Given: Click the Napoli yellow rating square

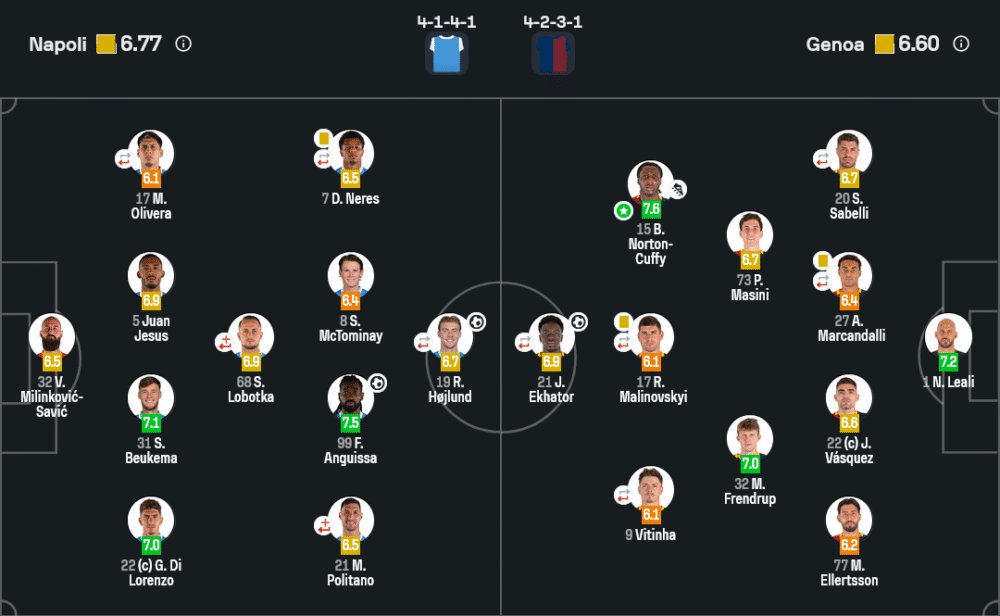Looking at the screenshot, I should tap(106, 44).
